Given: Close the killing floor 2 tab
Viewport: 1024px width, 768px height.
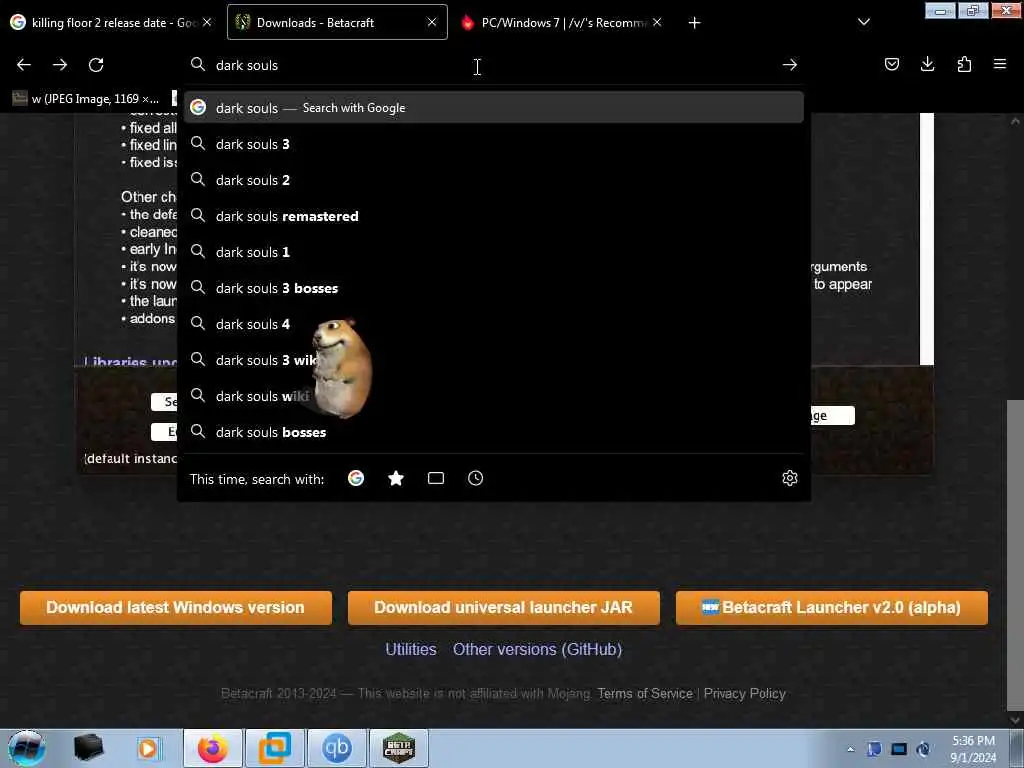Looking at the screenshot, I should click(x=206, y=22).
